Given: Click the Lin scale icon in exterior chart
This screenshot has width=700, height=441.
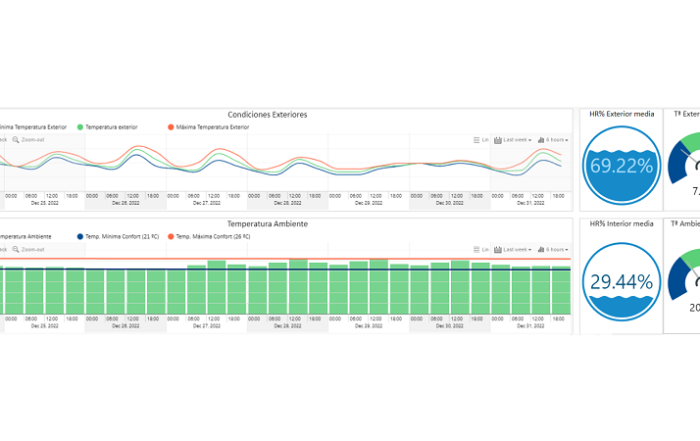Looking at the screenshot, I should (481, 139).
